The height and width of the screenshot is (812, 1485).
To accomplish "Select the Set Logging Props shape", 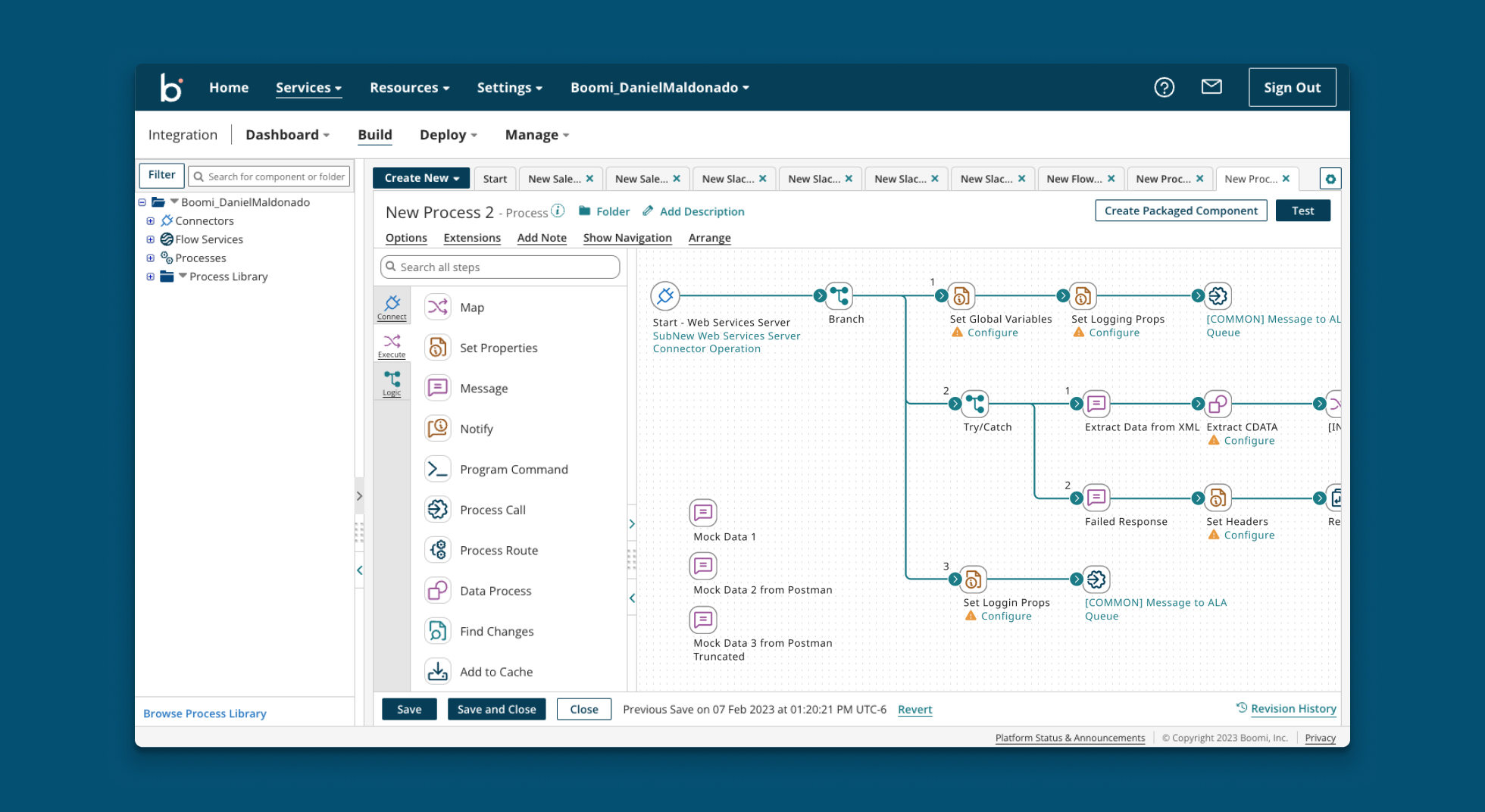I will 1083,296.
